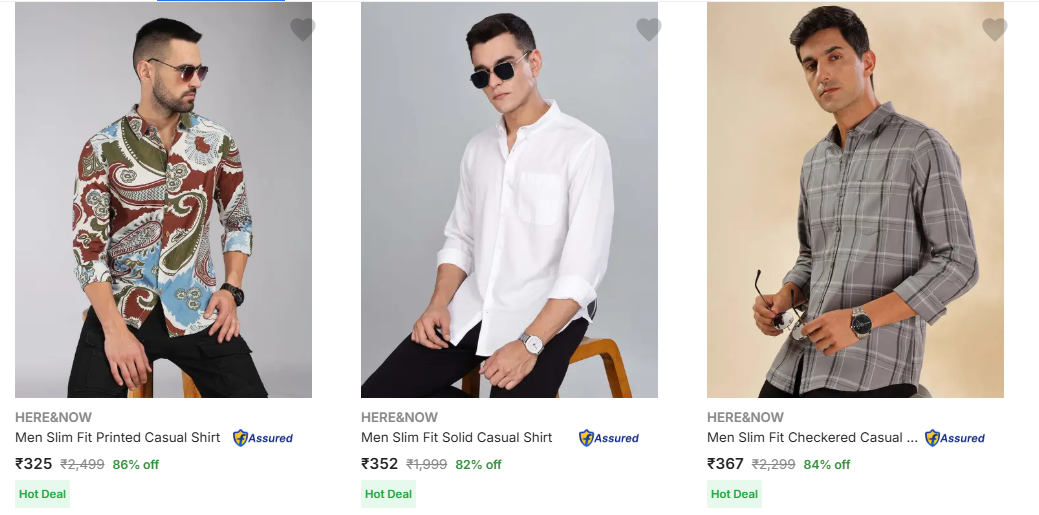The height and width of the screenshot is (515, 1039).
Task: Click Assured badge on printed shirt
Action: [263, 438]
